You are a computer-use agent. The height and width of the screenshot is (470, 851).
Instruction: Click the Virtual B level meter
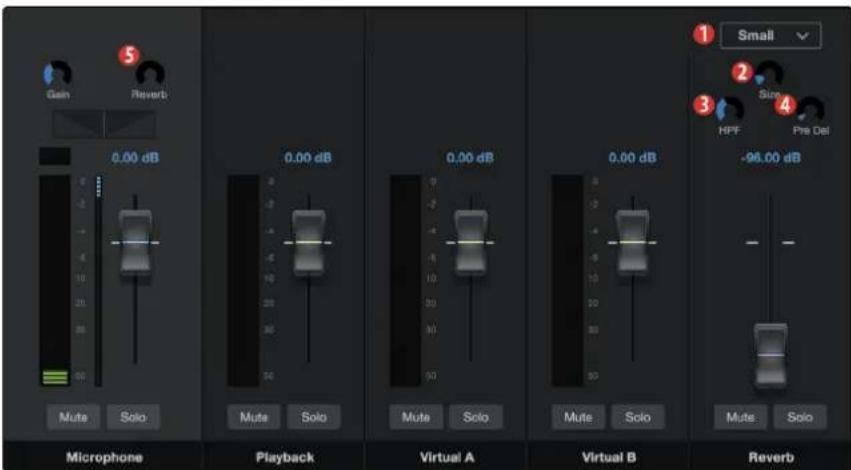[x=567, y=281]
